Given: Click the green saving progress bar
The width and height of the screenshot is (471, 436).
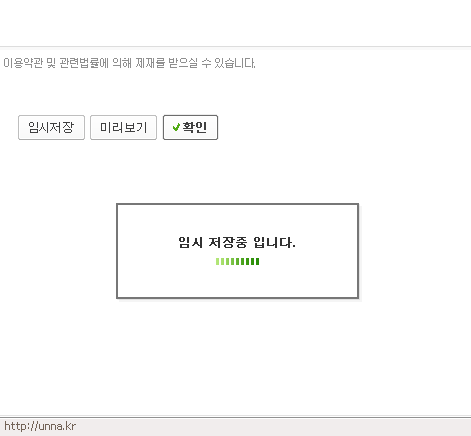Looking at the screenshot, I should pos(237,261).
